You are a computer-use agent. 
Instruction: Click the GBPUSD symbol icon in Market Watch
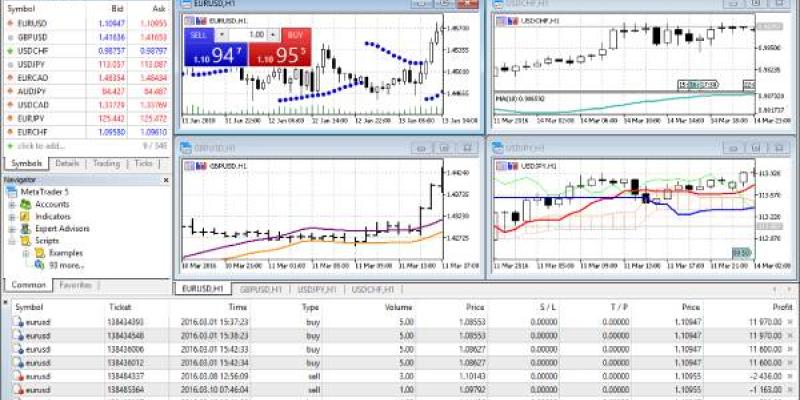(x=10, y=37)
